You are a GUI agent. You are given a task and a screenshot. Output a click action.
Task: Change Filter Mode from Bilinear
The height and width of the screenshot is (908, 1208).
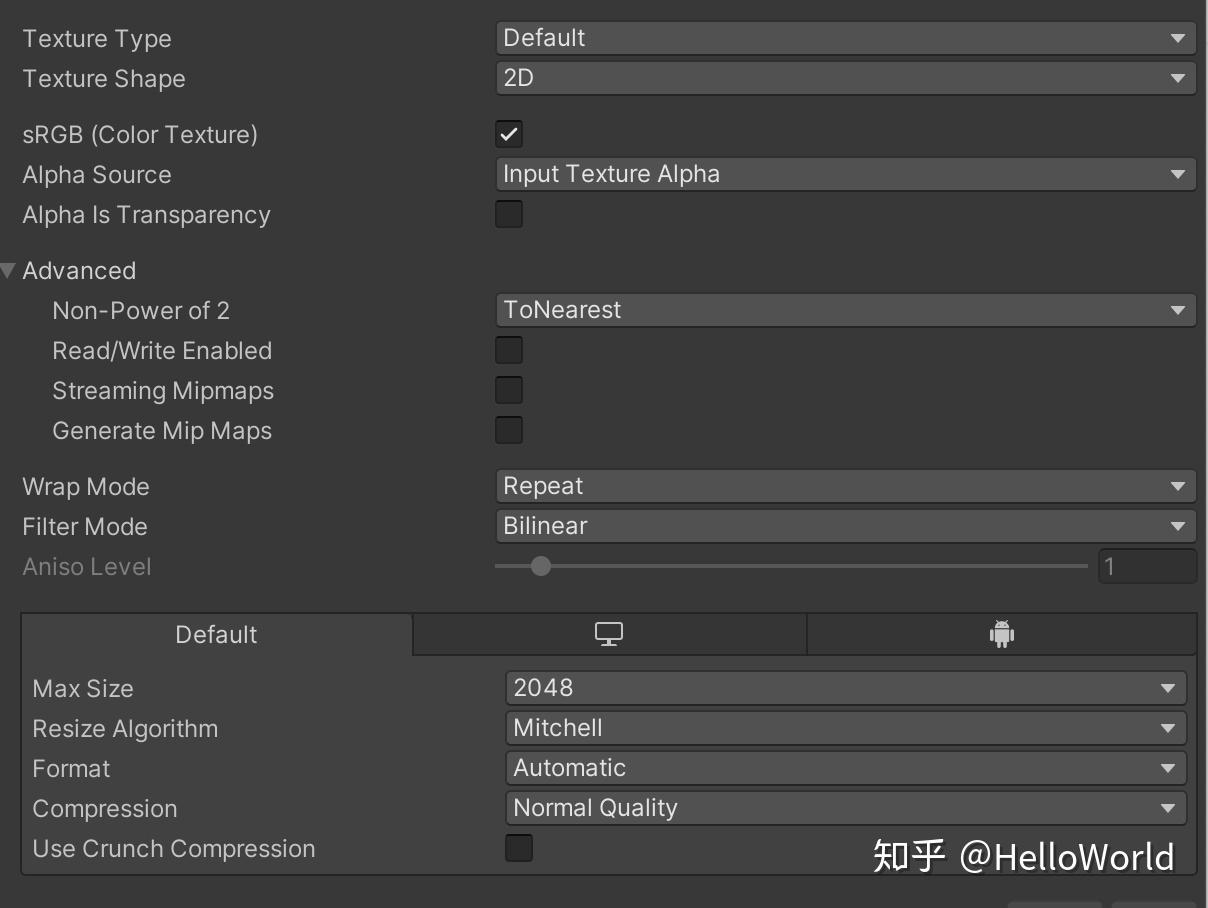[x=845, y=526]
